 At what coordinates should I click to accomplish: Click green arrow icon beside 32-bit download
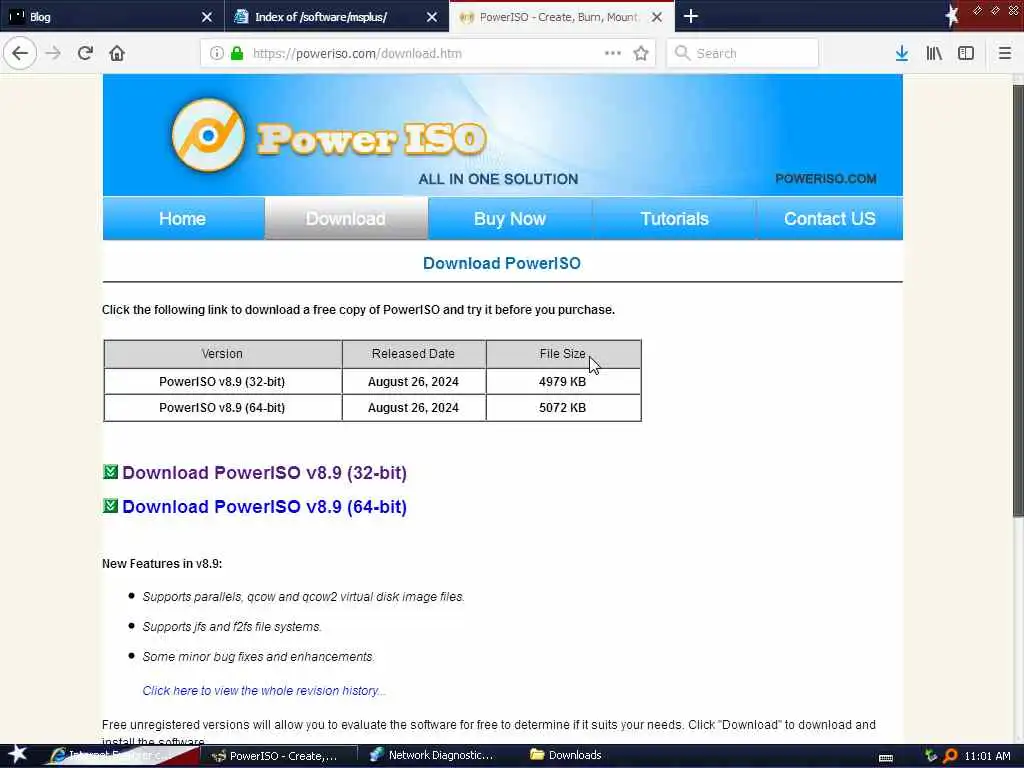pyautogui.click(x=110, y=472)
